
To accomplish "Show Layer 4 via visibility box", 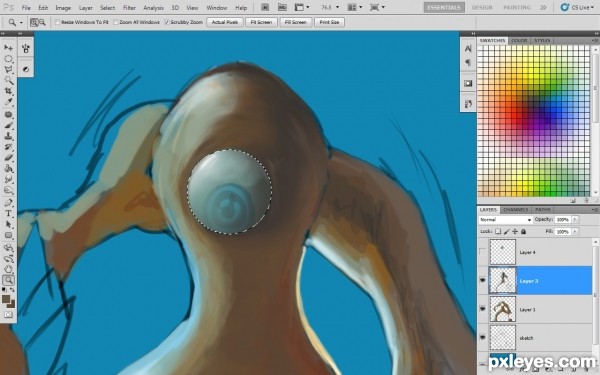I will [x=483, y=252].
